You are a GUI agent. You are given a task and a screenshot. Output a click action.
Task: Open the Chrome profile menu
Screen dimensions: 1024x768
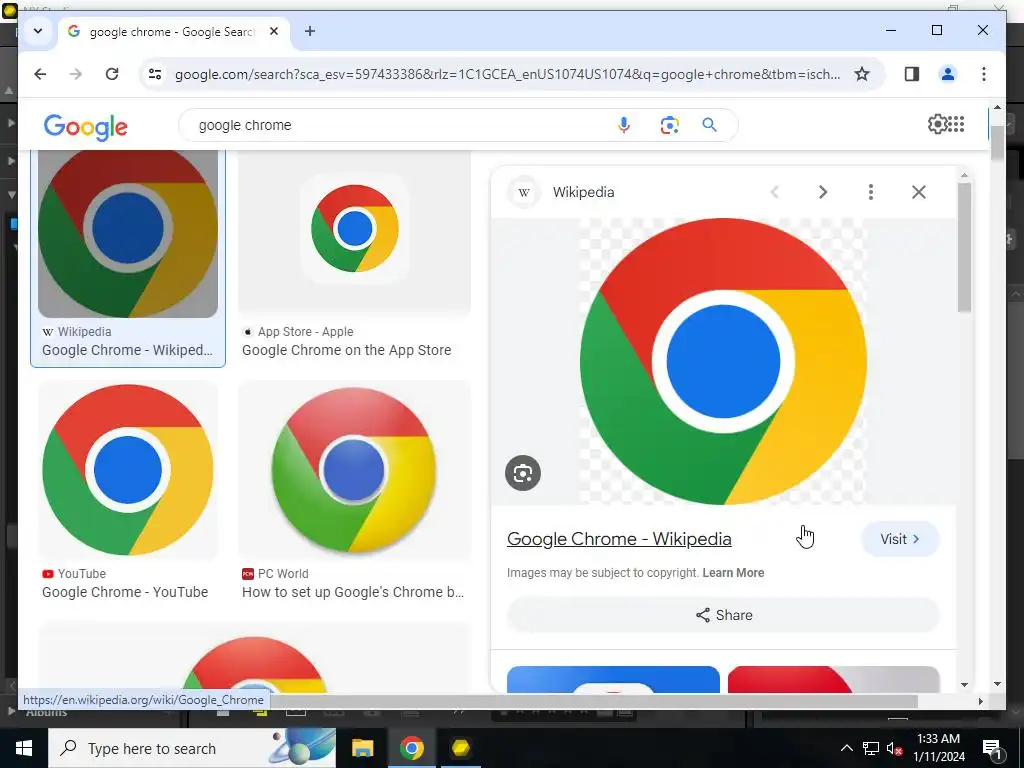(948, 74)
